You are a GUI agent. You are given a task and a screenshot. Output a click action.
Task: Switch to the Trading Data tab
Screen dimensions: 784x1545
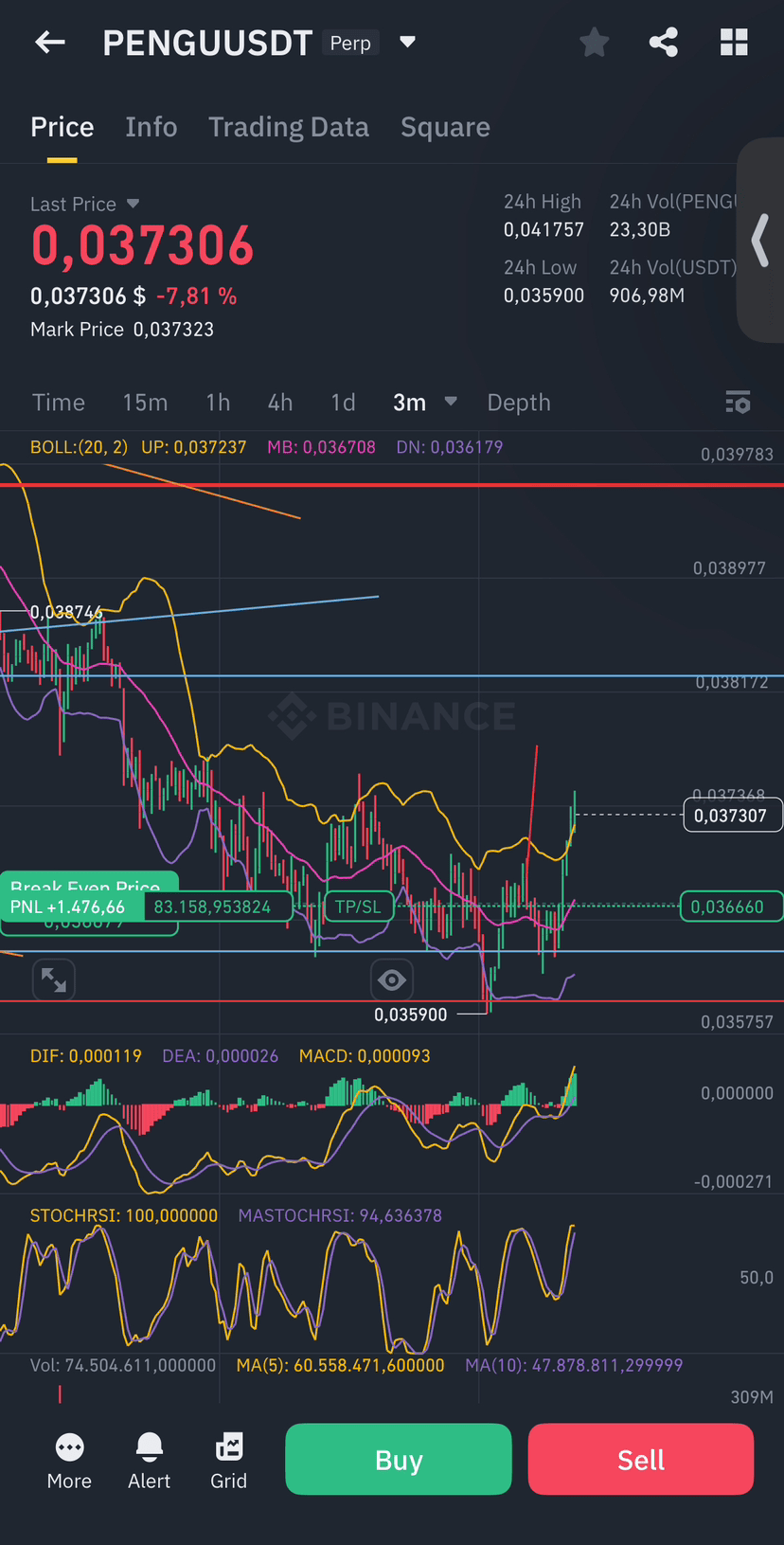point(289,127)
